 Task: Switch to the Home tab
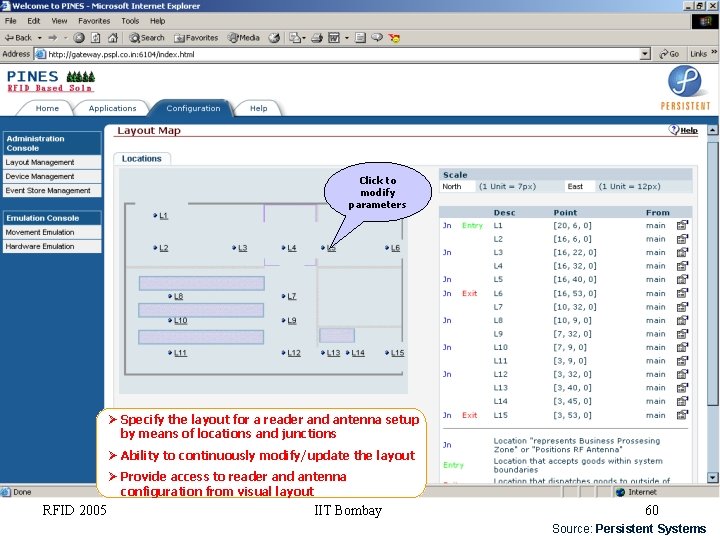coord(47,108)
